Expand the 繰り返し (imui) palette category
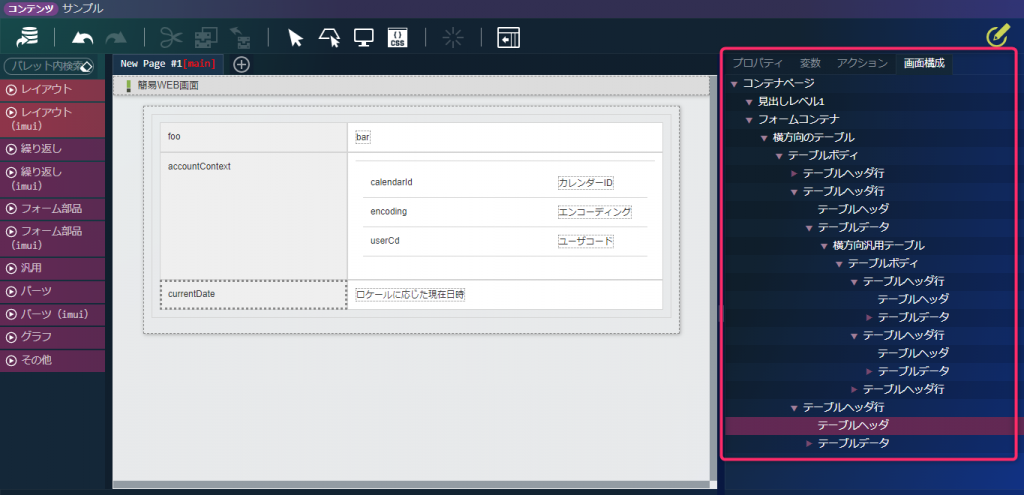Image resolution: width=1024 pixels, height=495 pixels. 52,179
